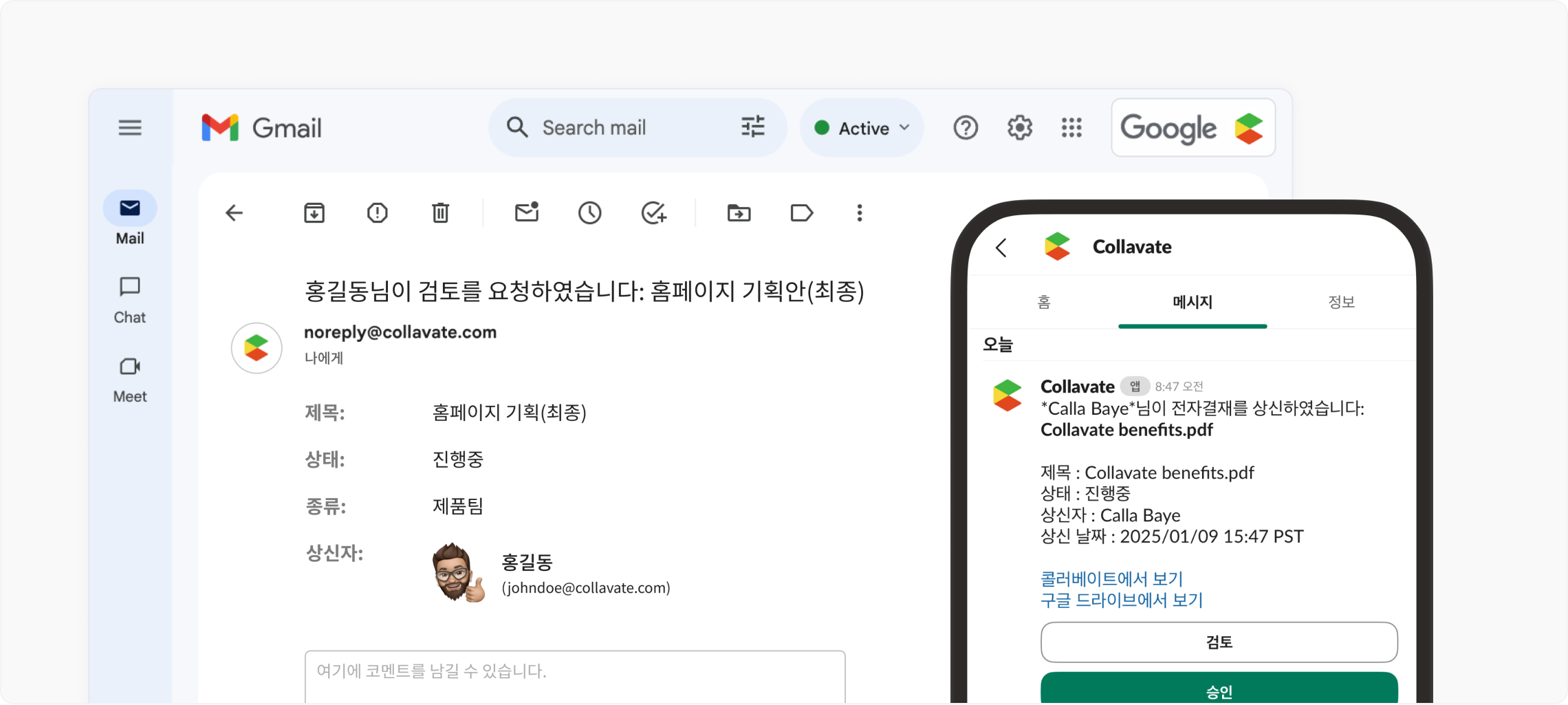The image size is (1568, 705).
Task: Click the johndoe@collavate.com address
Action: coord(586,588)
